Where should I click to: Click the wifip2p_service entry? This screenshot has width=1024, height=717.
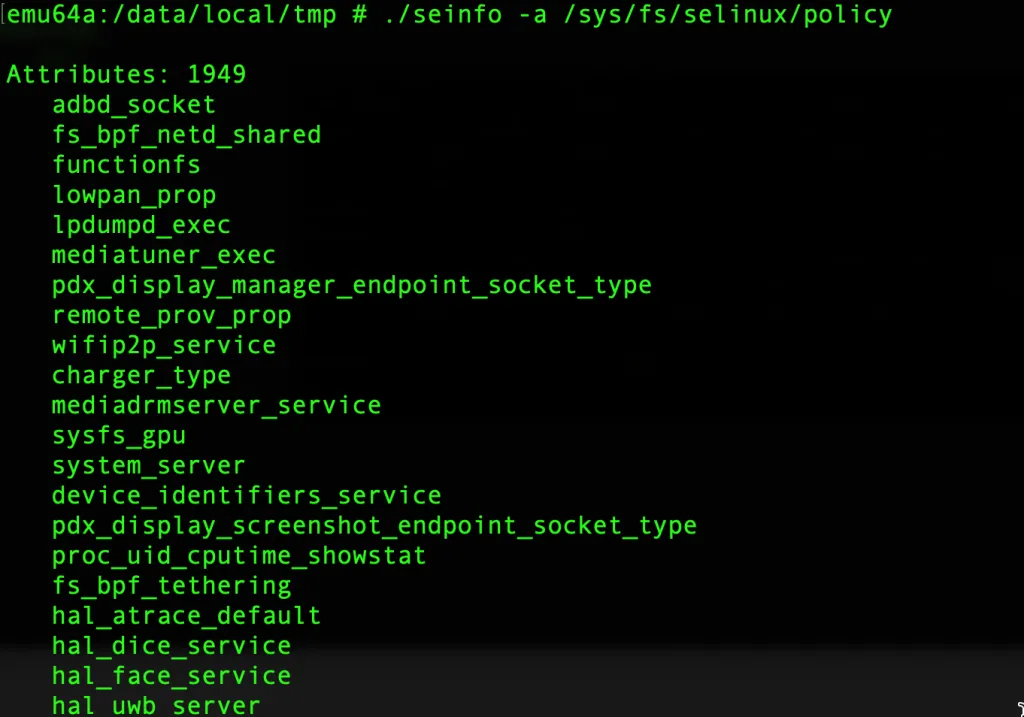click(x=163, y=345)
